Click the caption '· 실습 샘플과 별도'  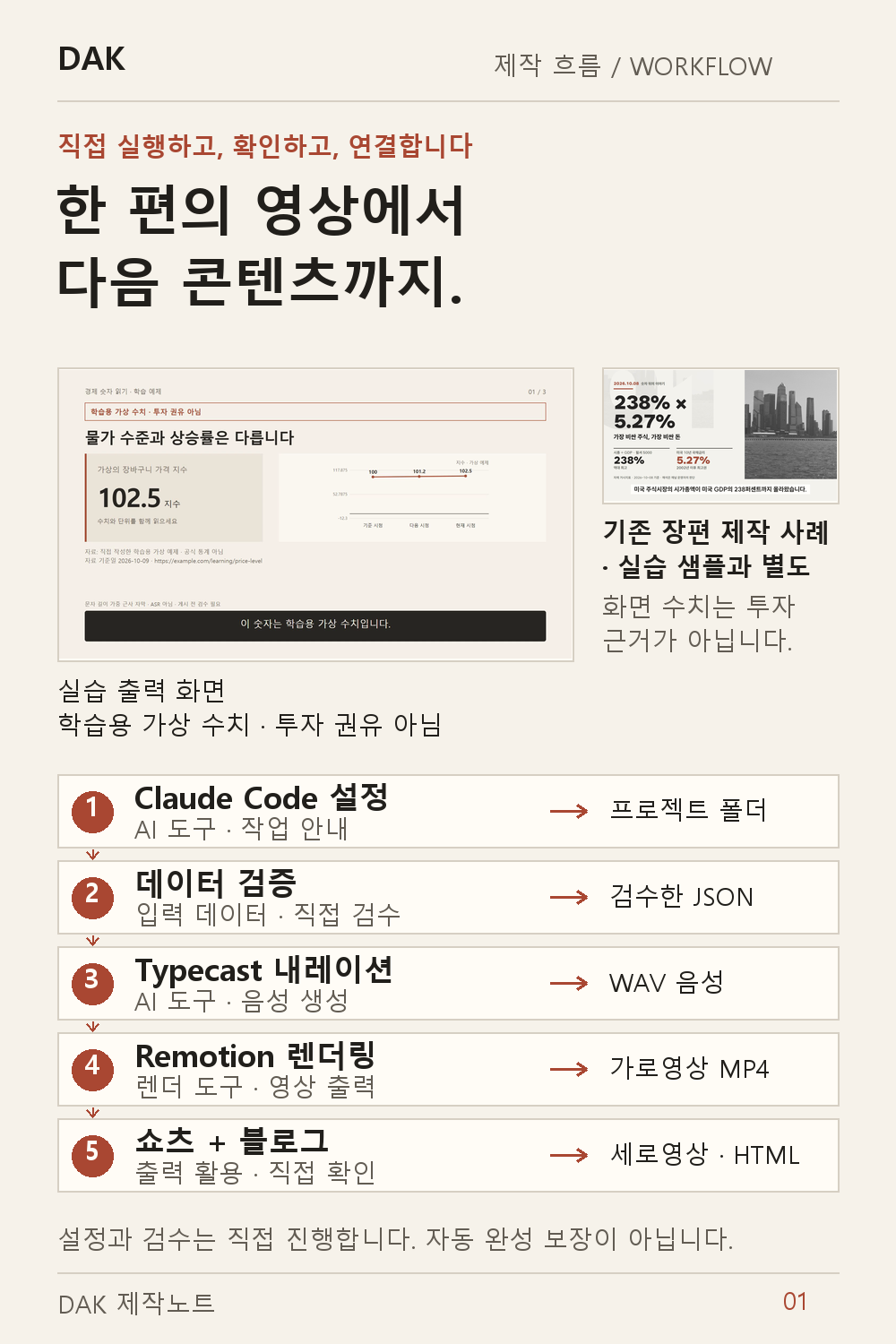(706, 566)
